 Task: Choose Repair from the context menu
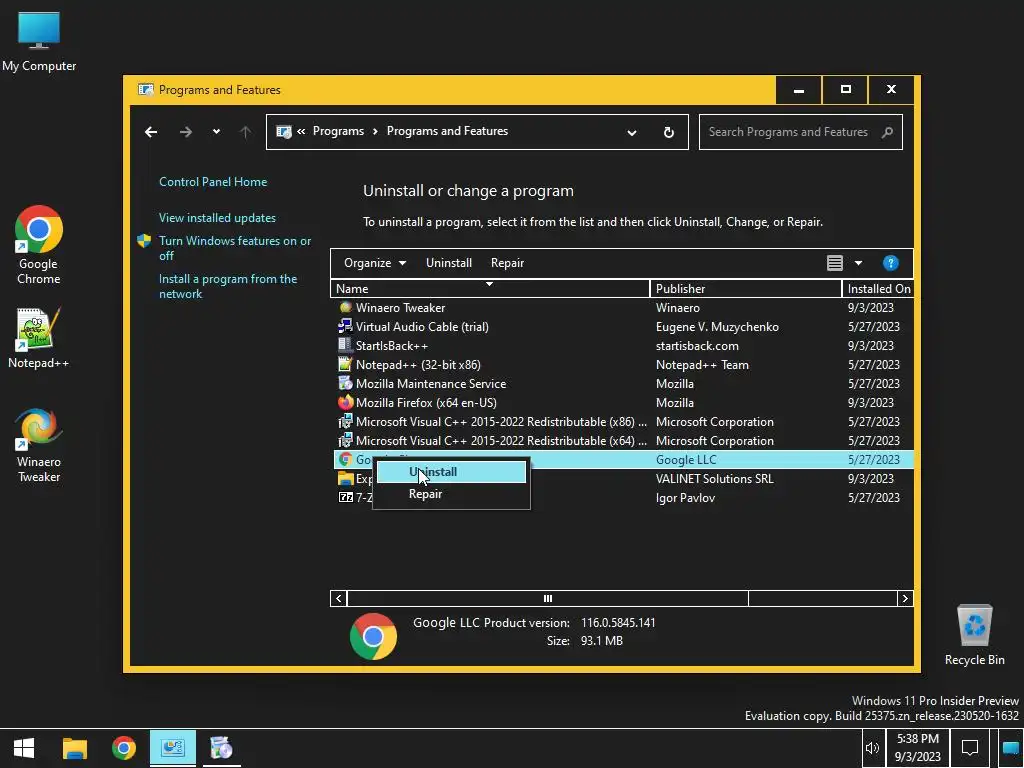(451, 494)
